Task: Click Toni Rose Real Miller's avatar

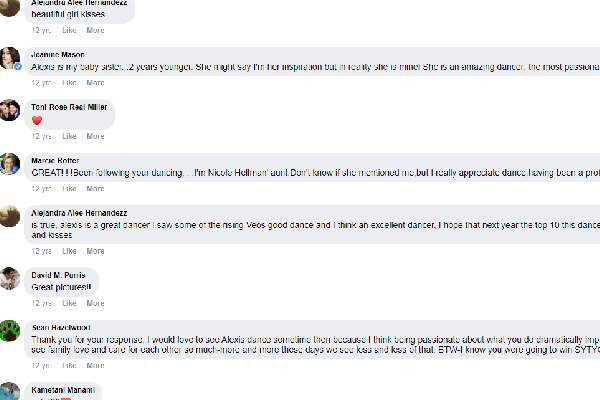Action: tap(10, 110)
